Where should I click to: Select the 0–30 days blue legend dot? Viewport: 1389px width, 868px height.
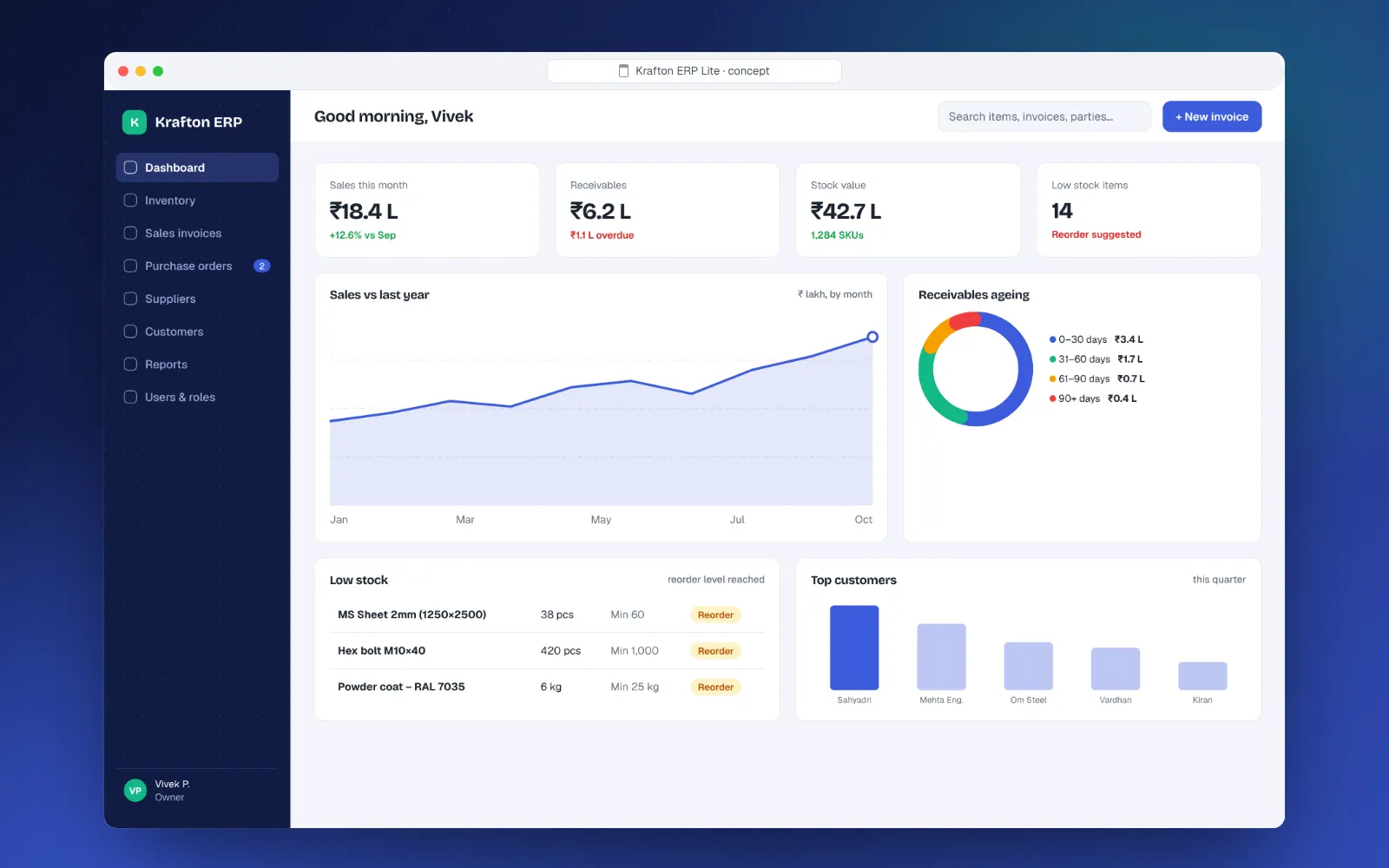[x=1053, y=339]
